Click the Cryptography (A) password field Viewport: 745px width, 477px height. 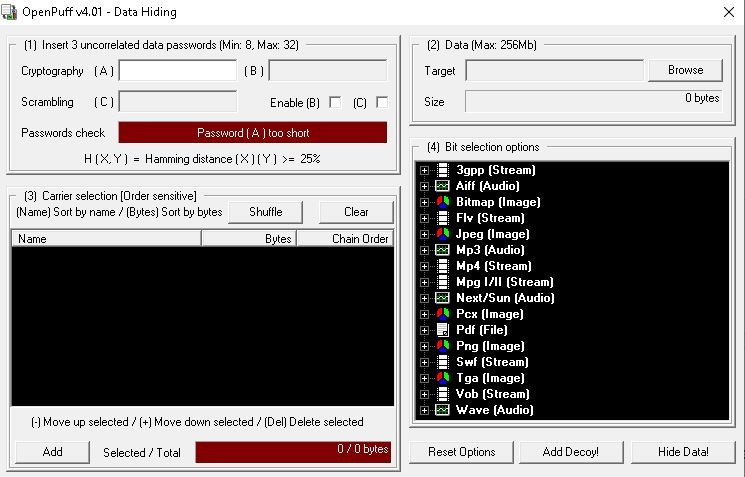click(x=177, y=70)
